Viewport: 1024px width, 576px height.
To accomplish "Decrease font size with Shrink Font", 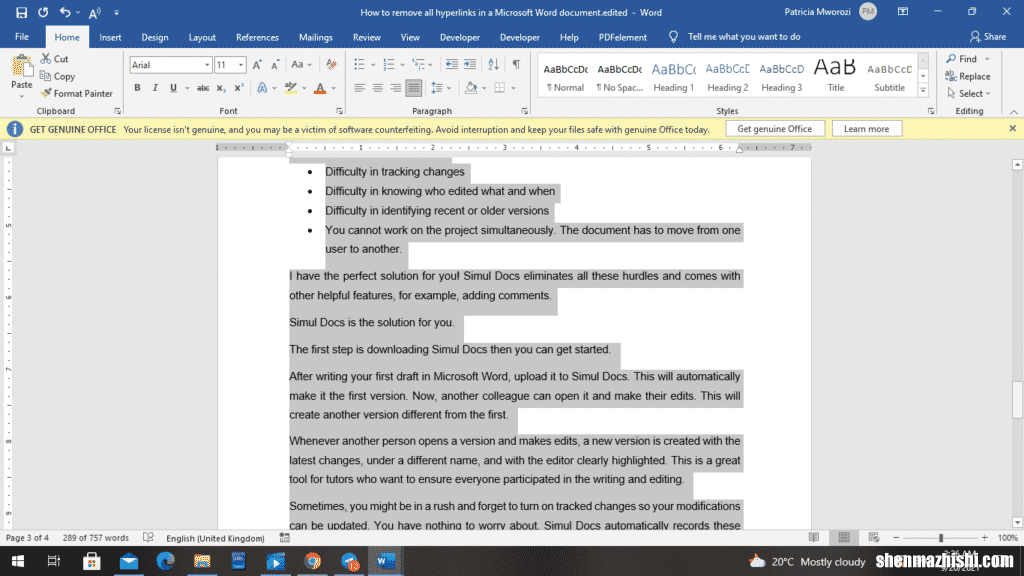I will [275, 65].
